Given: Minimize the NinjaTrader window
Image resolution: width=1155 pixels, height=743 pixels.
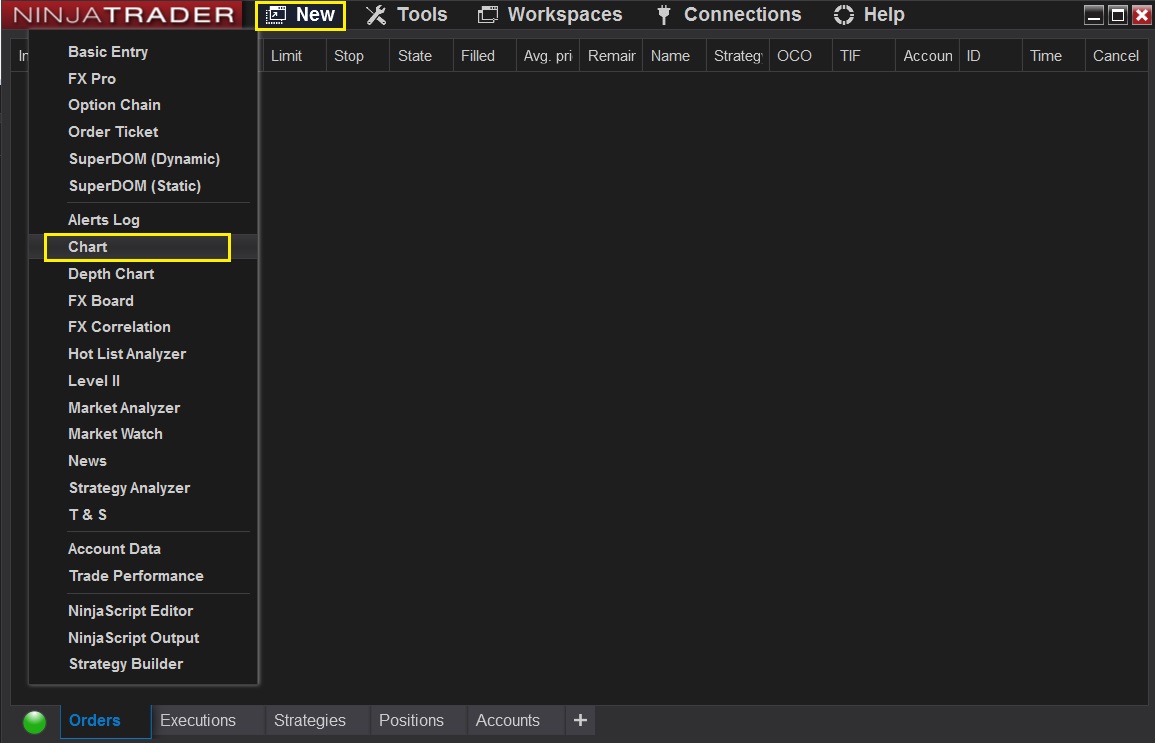Looking at the screenshot, I should click(1095, 15).
